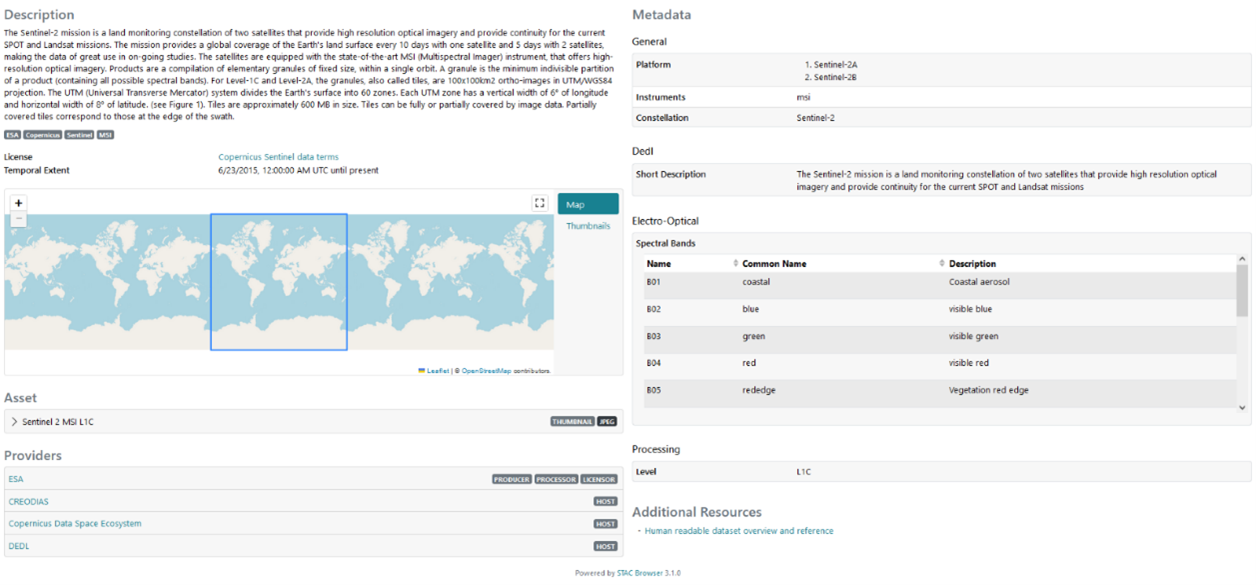Click the JPEG badge on the asset row
Viewport: 1256px width, 585px height.
605,421
